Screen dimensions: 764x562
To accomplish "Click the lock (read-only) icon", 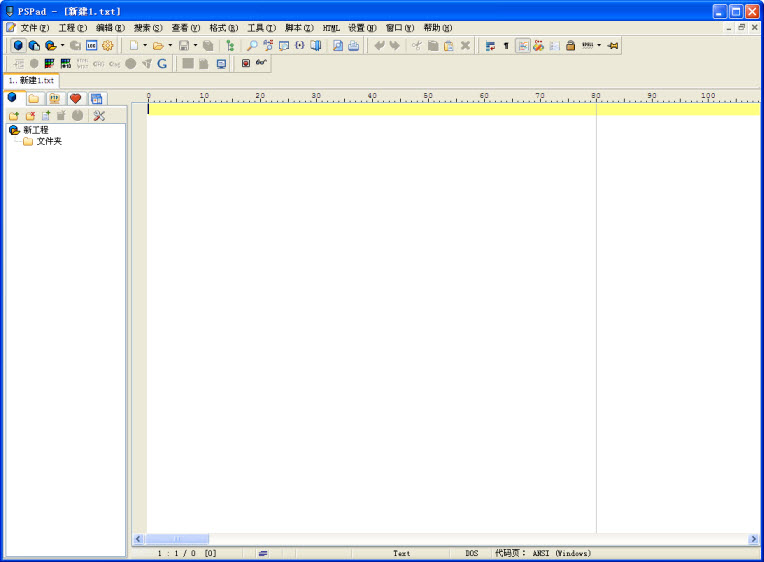I will pos(570,46).
